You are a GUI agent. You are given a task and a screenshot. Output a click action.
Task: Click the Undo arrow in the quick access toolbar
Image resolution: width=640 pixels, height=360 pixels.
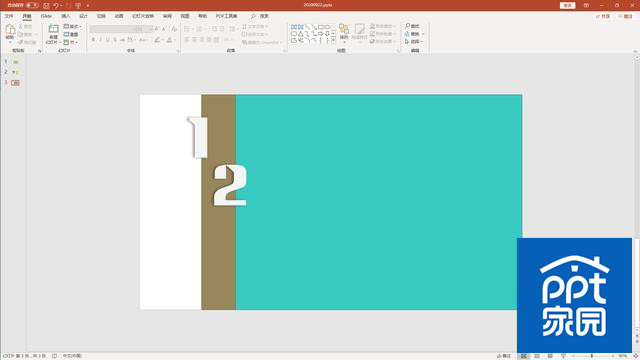pyautogui.click(x=56, y=5)
